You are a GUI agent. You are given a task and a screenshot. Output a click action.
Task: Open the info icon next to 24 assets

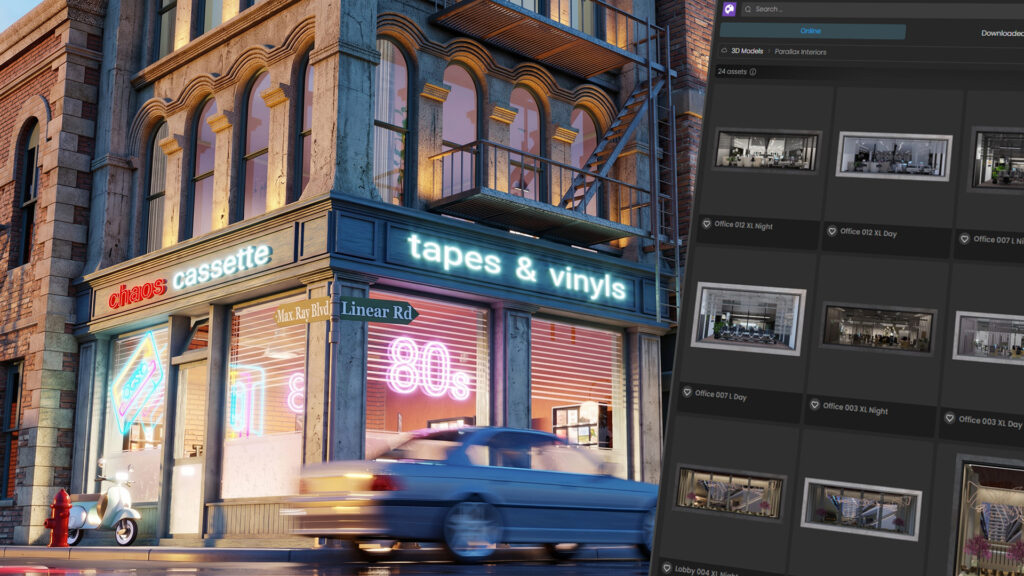(753, 72)
